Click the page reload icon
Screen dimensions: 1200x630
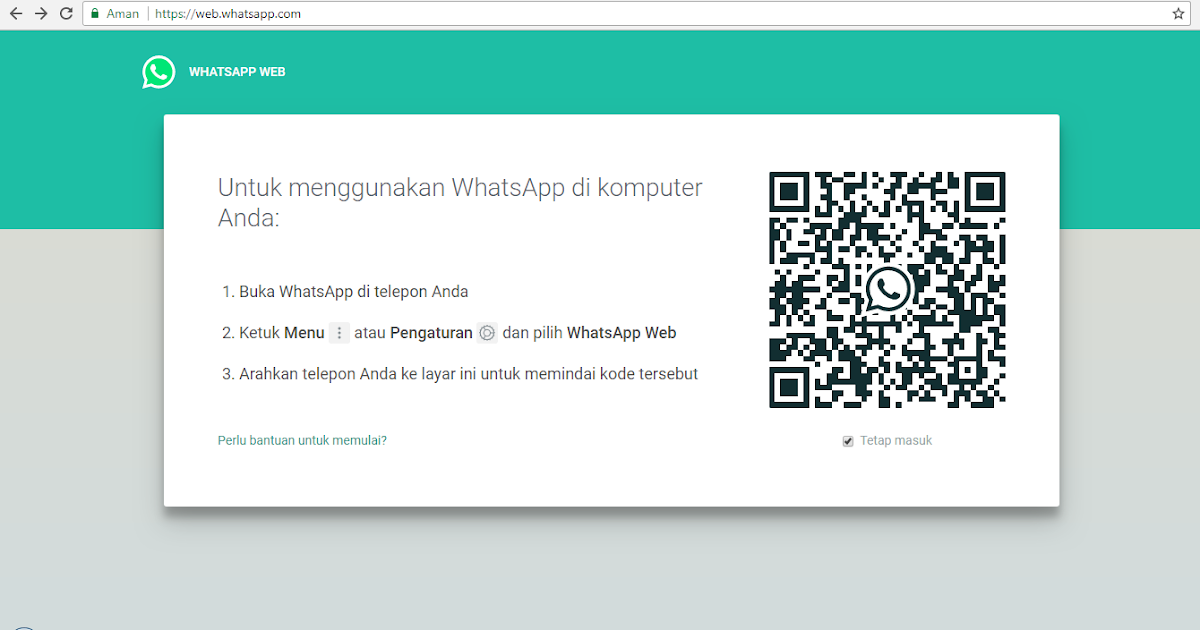click(66, 14)
